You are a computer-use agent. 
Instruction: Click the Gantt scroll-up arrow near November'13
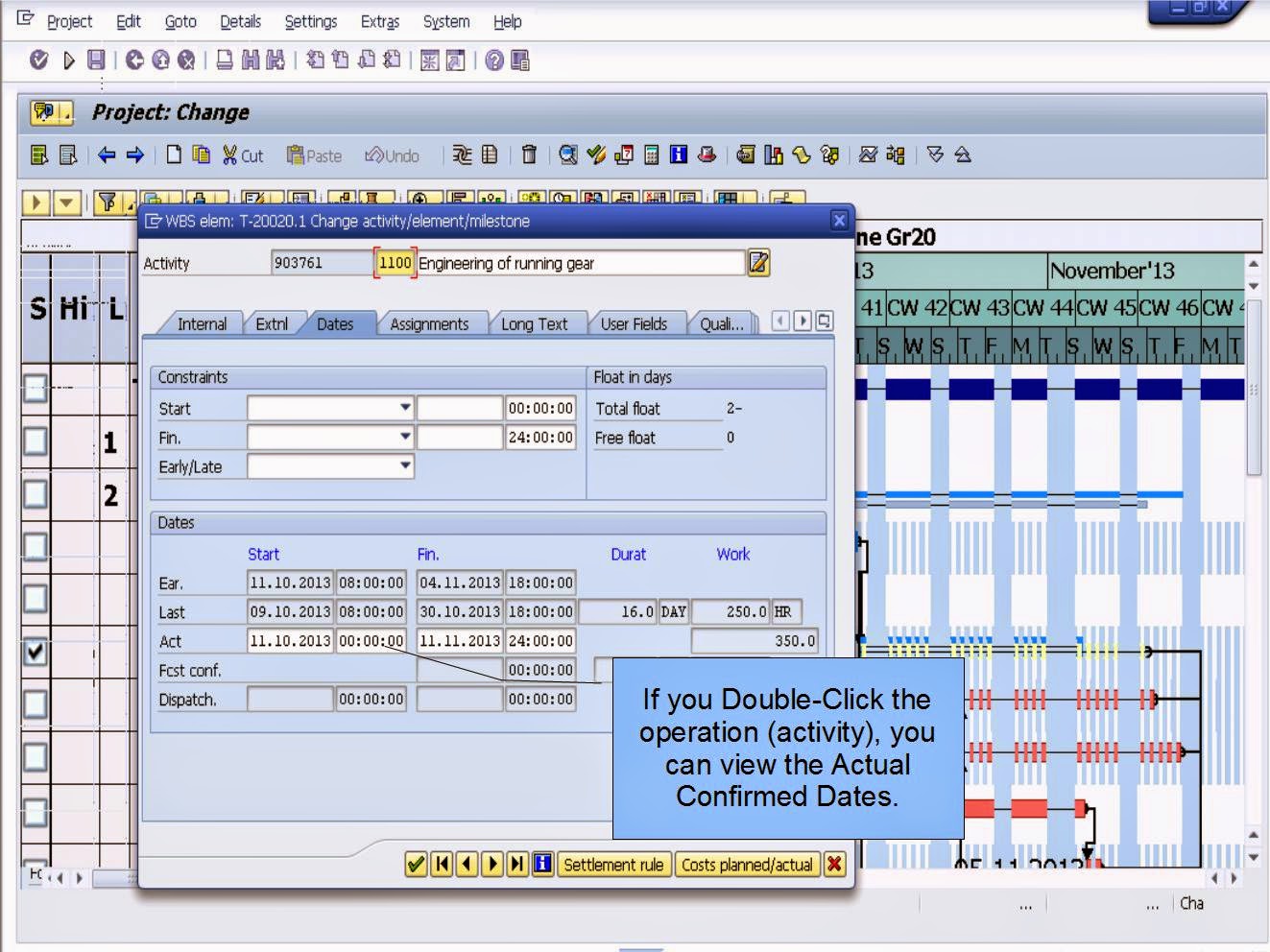click(1254, 263)
